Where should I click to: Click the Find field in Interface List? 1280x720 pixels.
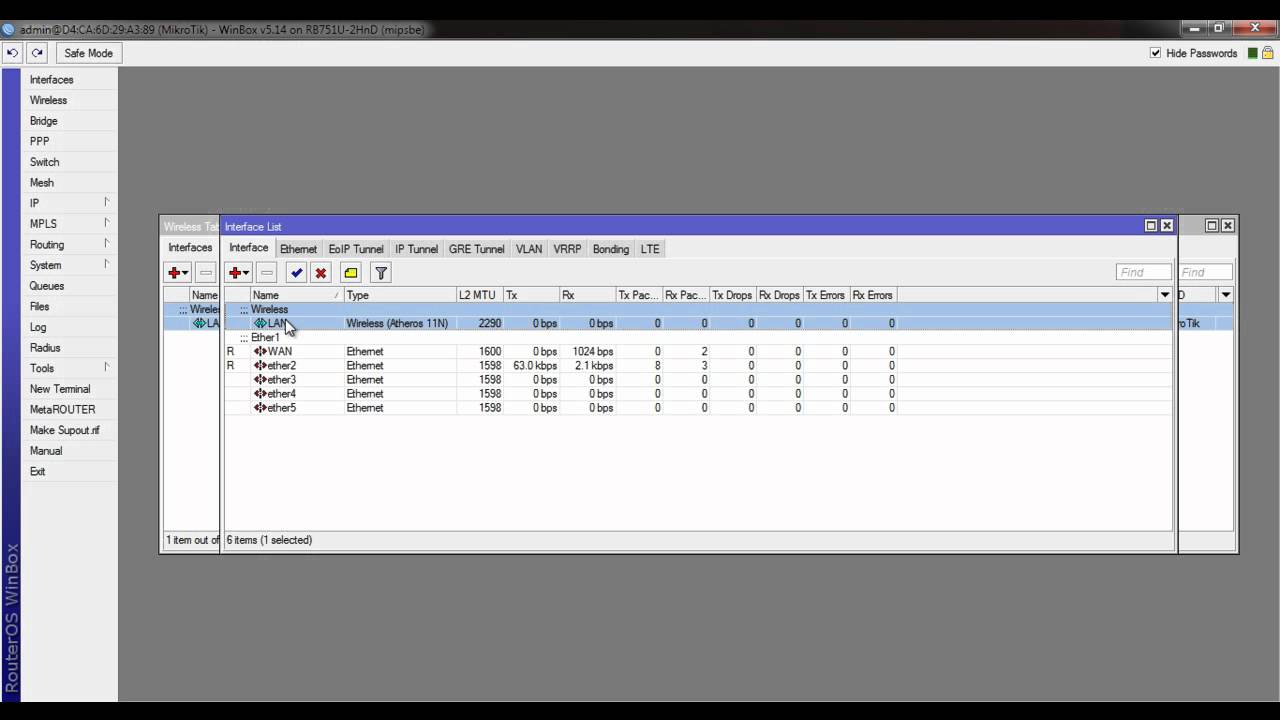(x=1143, y=272)
